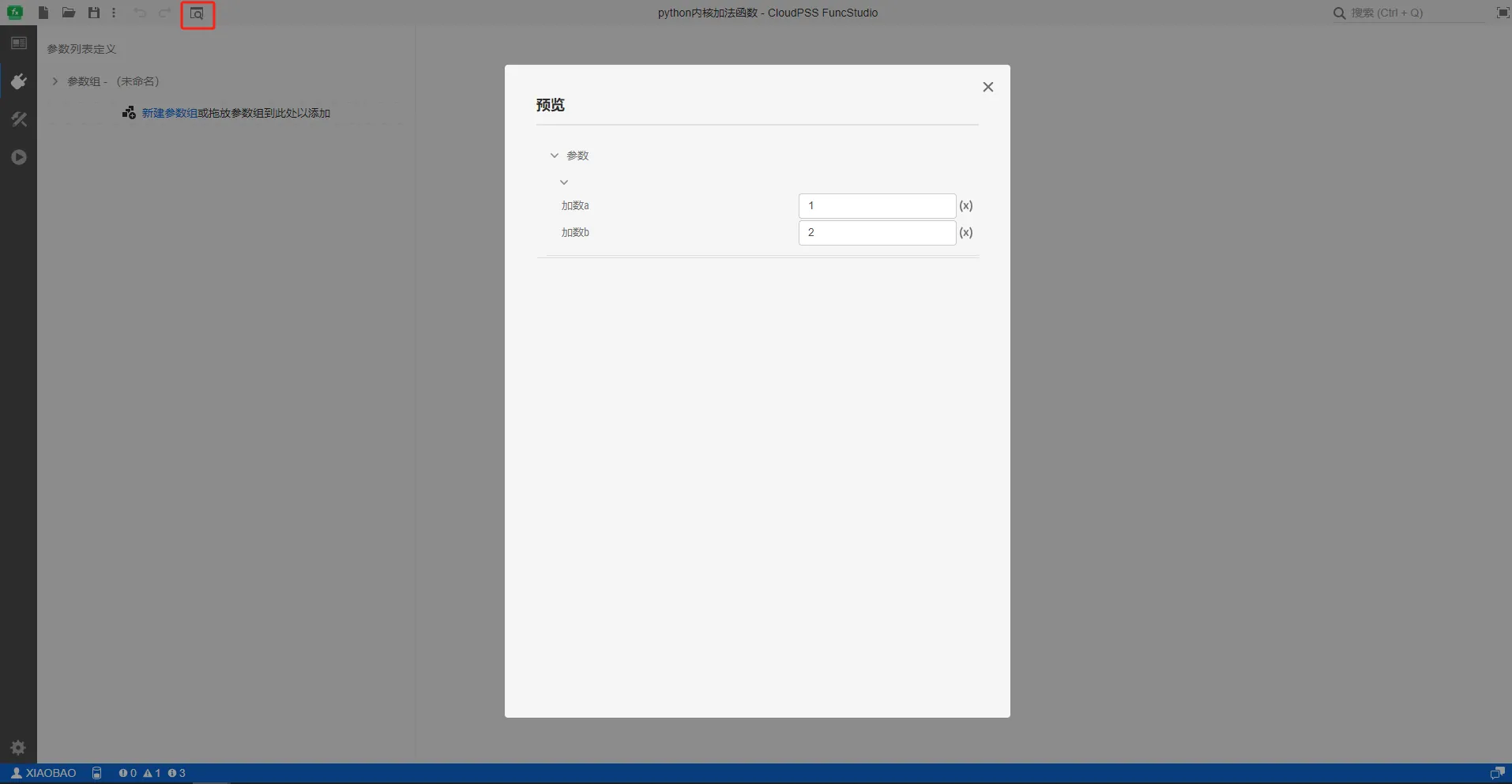Click the storage cylinder status icon
1512x784 pixels.
point(97,773)
